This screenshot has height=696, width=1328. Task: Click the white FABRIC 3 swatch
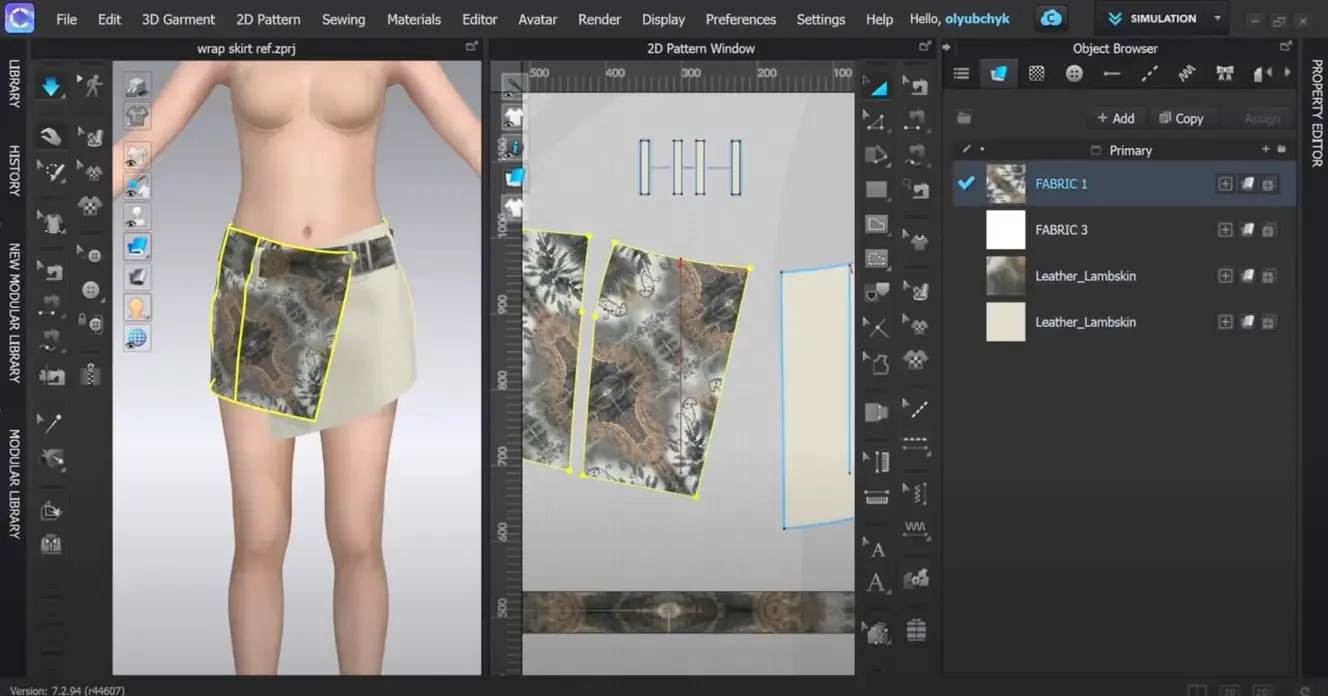(1006, 230)
